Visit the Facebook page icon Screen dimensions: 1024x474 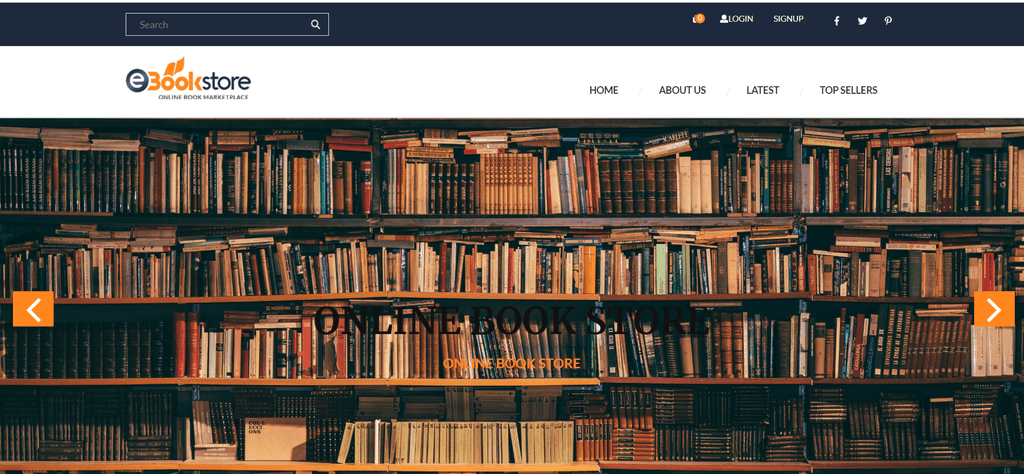point(837,21)
